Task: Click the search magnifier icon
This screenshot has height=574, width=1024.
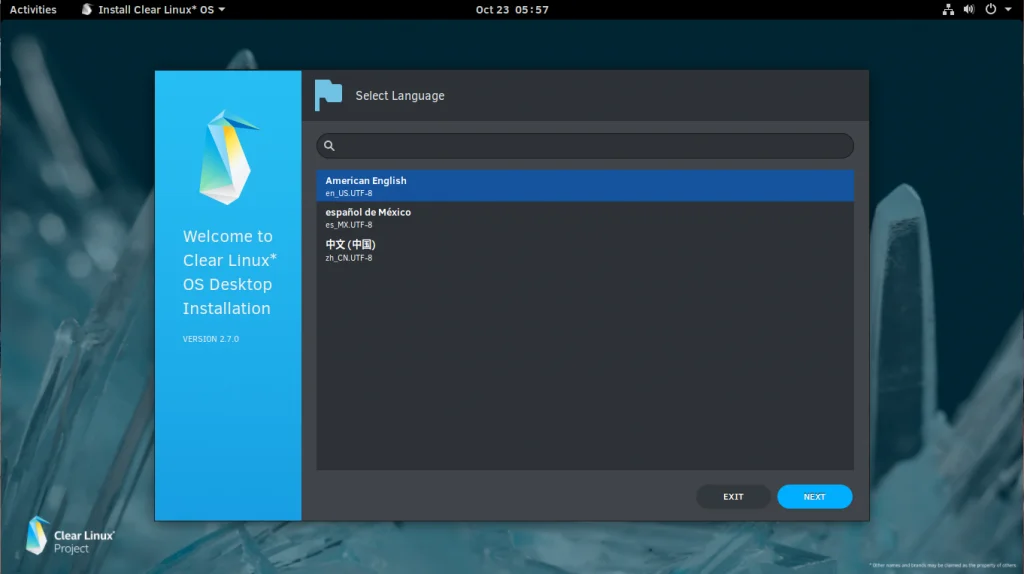Action: 329,146
